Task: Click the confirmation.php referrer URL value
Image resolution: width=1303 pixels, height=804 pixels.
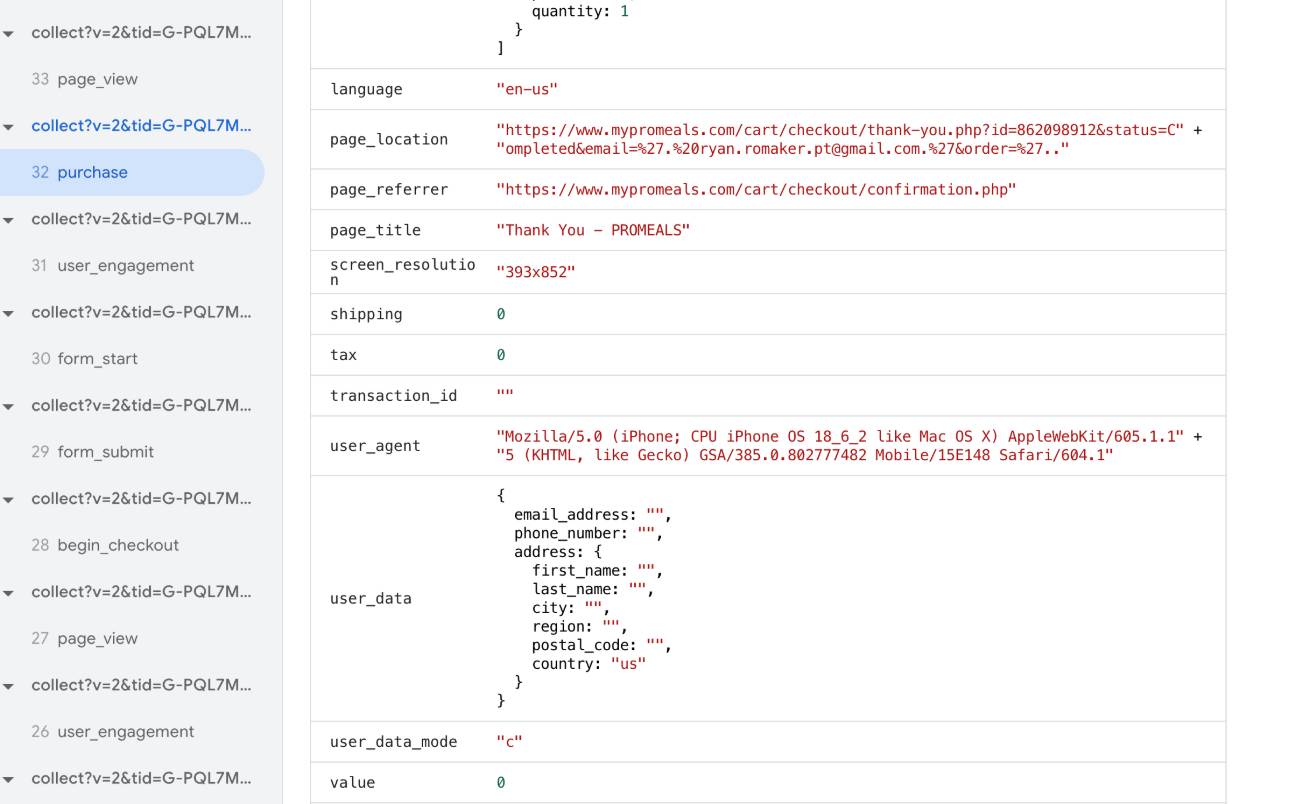Action: (756, 189)
